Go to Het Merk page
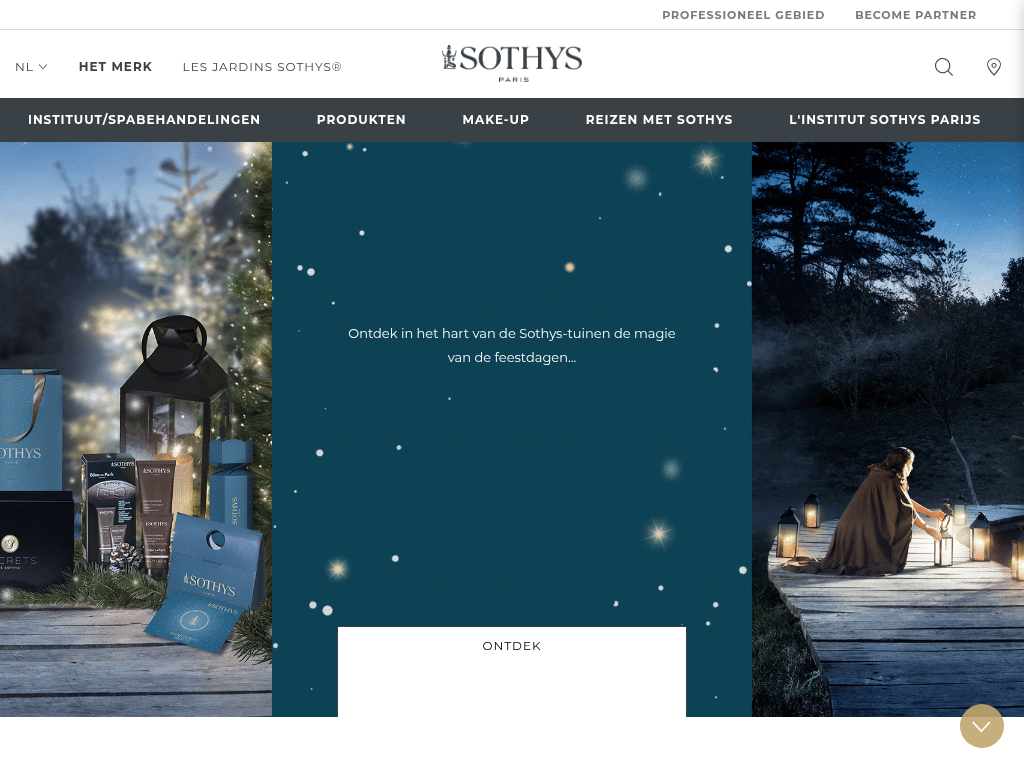Viewport: 1024px width, 768px height. 116,67
